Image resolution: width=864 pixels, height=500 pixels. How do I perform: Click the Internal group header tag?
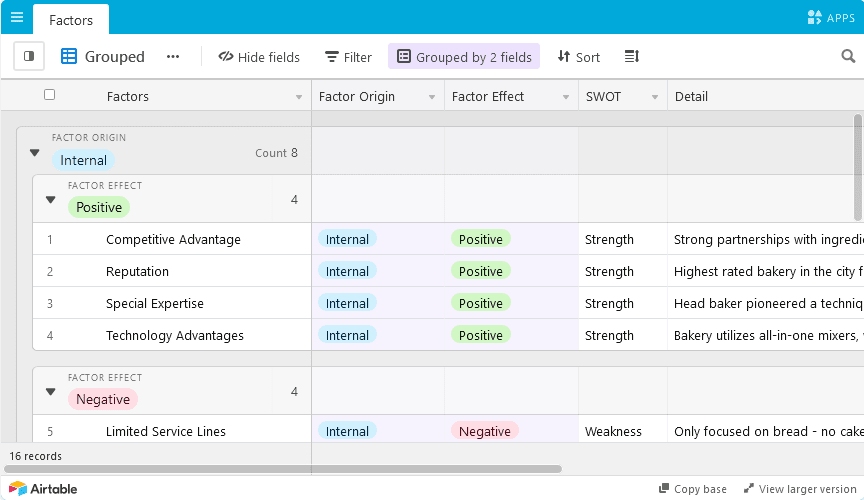(x=83, y=160)
